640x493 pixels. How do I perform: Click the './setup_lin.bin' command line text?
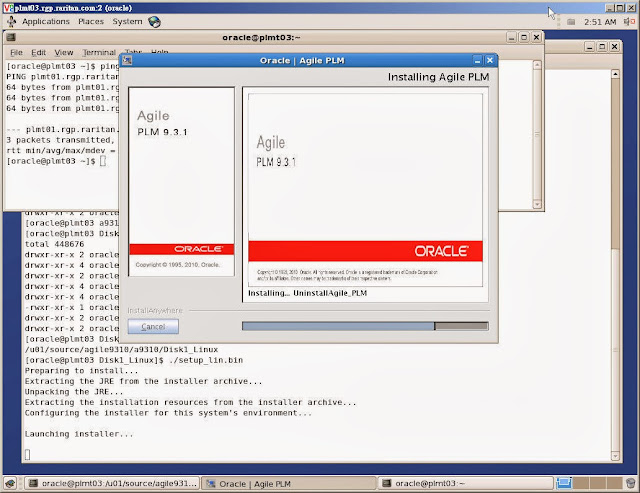coord(206,360)
